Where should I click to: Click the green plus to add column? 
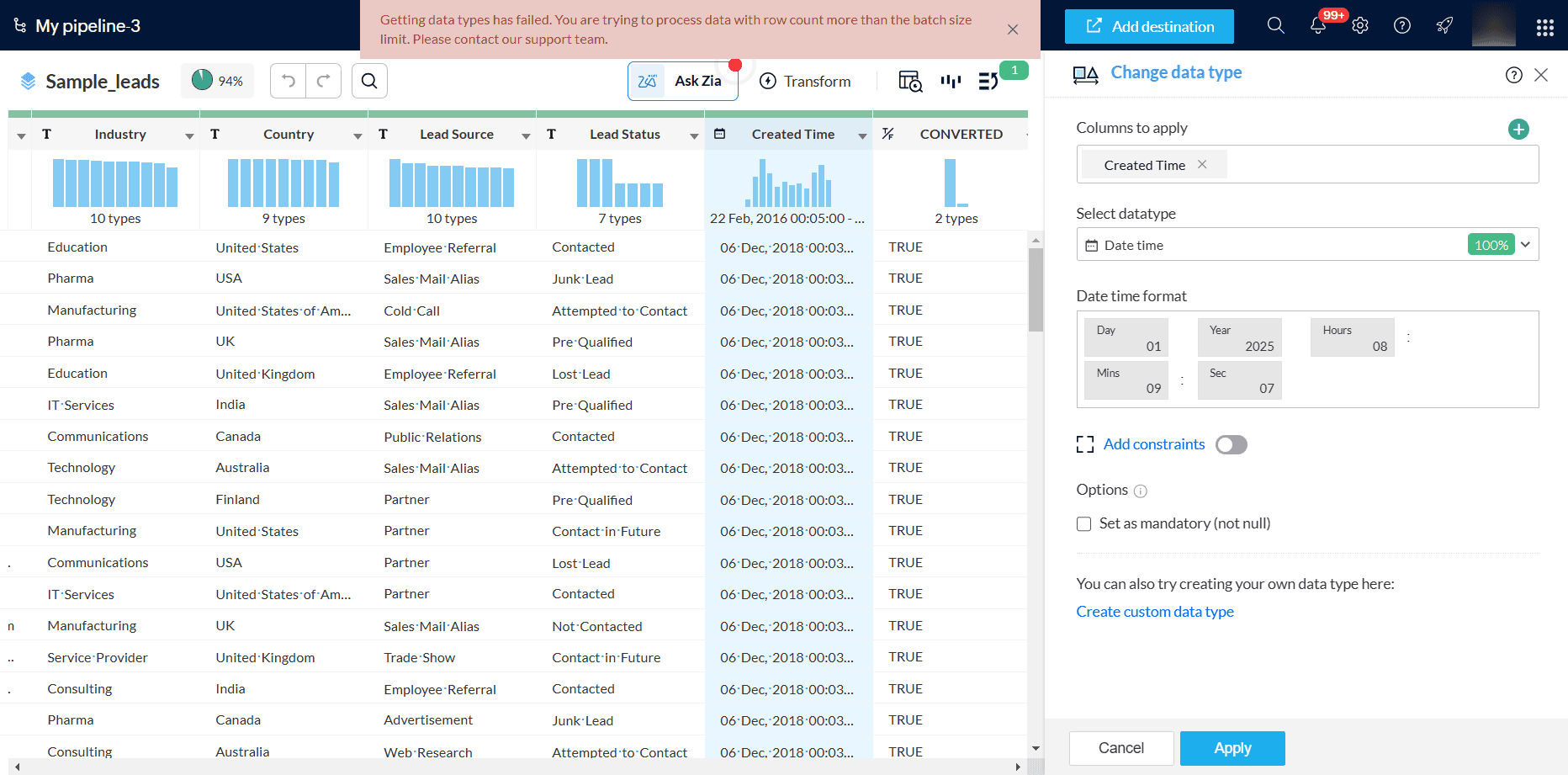click(1518, 129)
